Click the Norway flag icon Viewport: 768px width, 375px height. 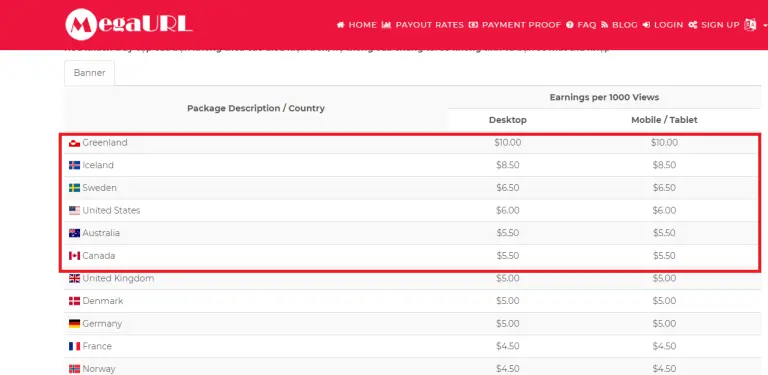[74, 369]
